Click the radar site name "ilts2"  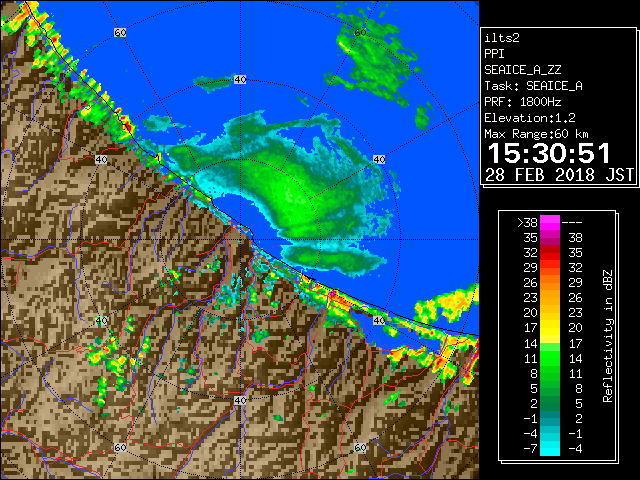click(502, 38)
